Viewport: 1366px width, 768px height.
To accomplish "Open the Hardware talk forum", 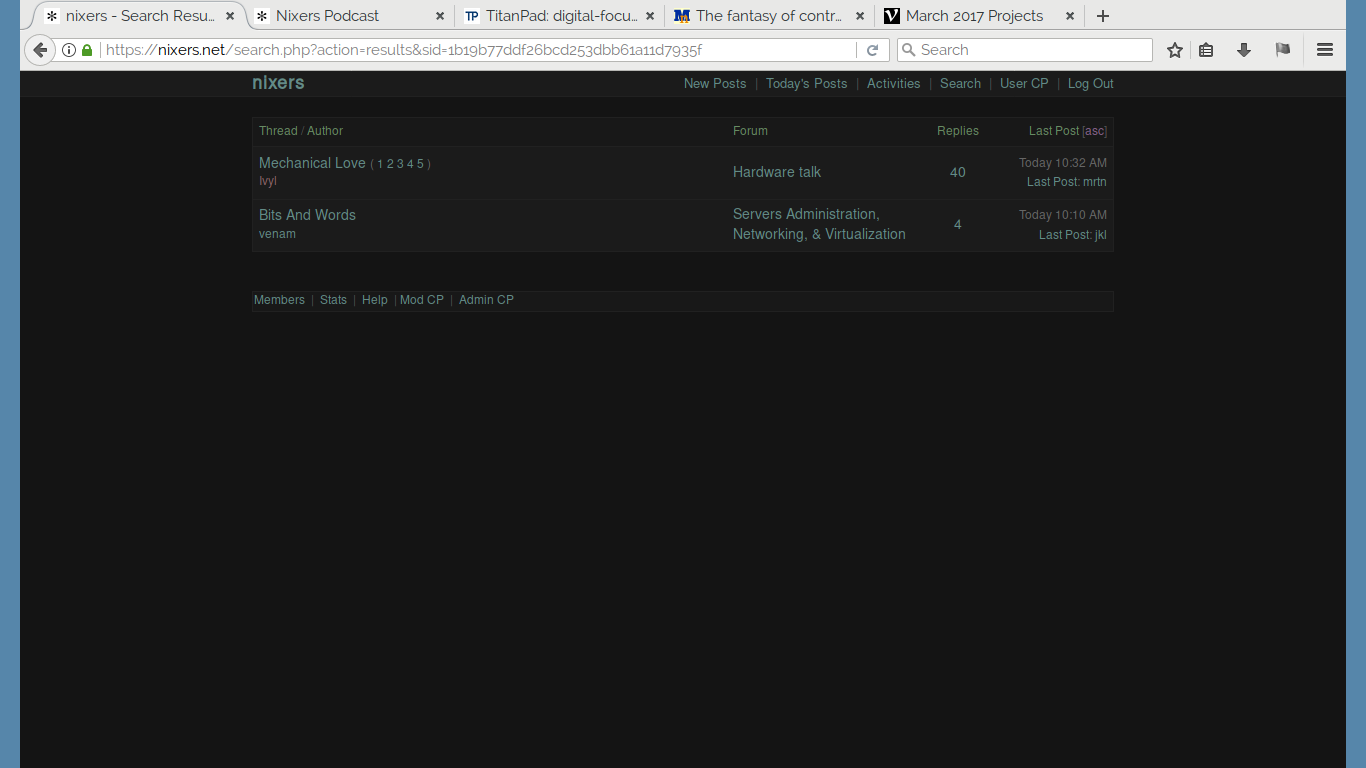I will pos(777,172).
